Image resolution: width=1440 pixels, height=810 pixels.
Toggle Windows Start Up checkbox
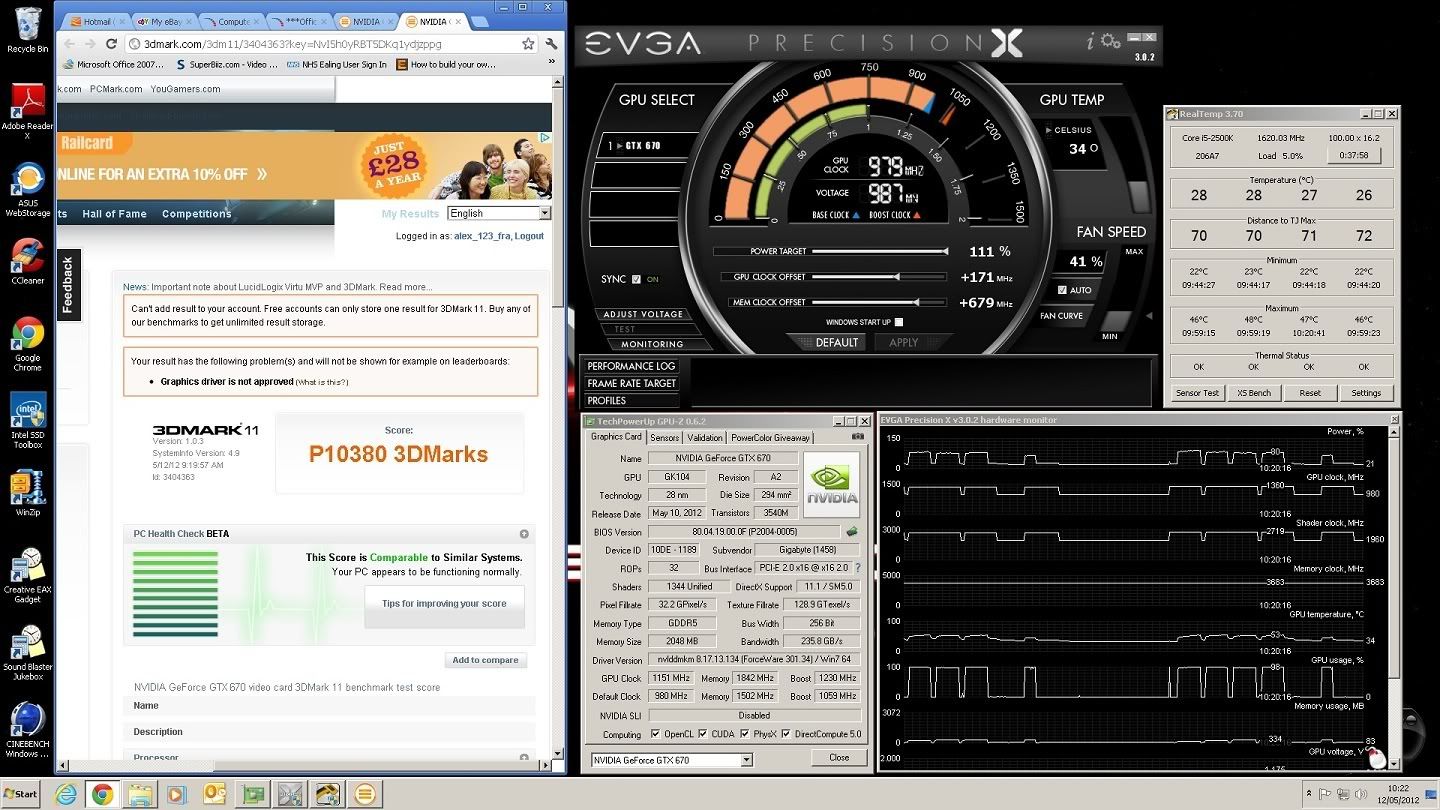(899, 322)
